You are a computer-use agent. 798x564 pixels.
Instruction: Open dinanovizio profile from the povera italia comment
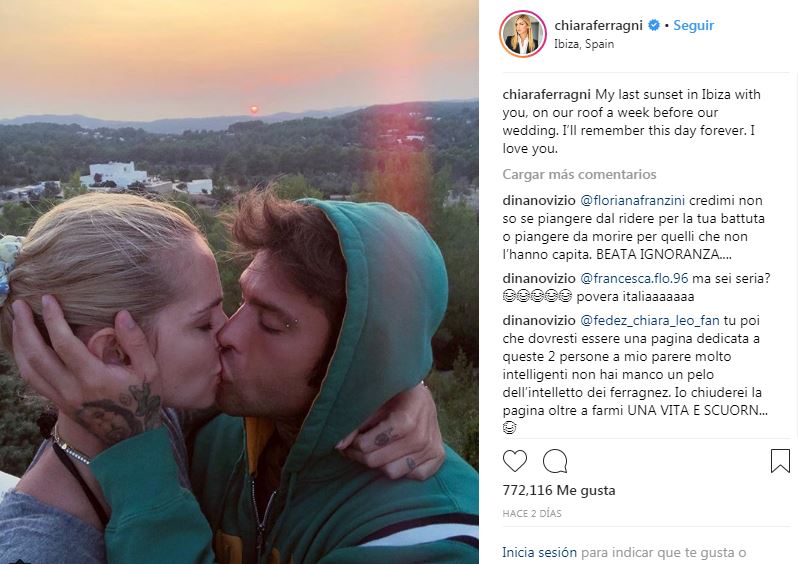click(539, 278)
